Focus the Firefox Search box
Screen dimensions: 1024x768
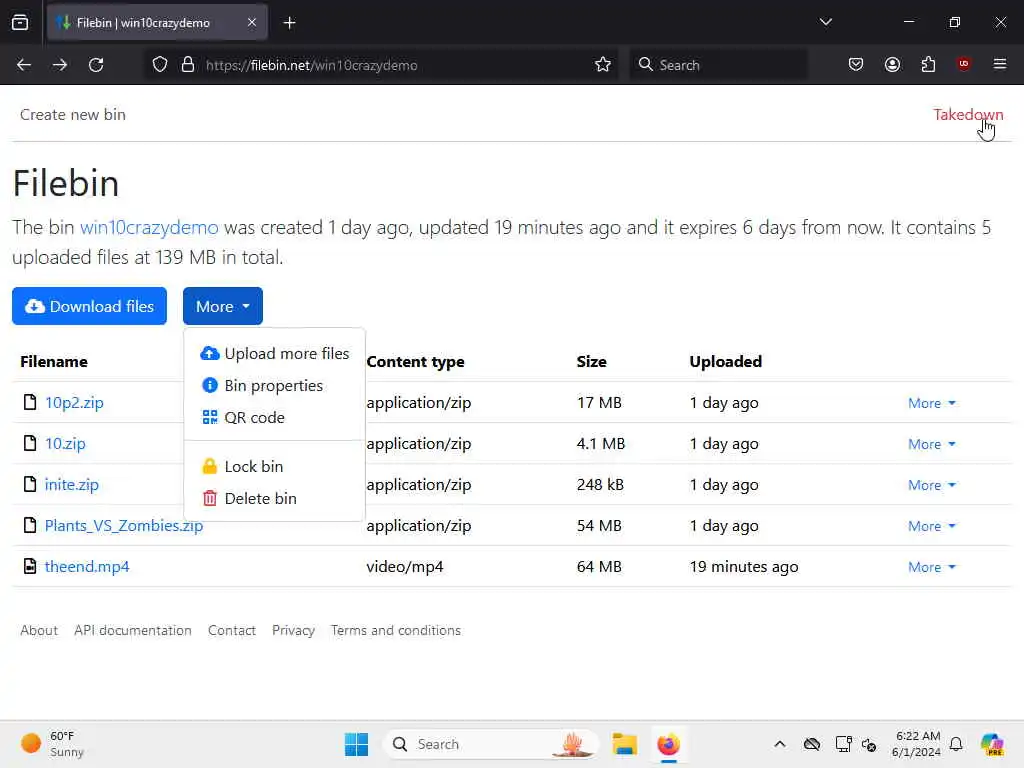[718, 65]
